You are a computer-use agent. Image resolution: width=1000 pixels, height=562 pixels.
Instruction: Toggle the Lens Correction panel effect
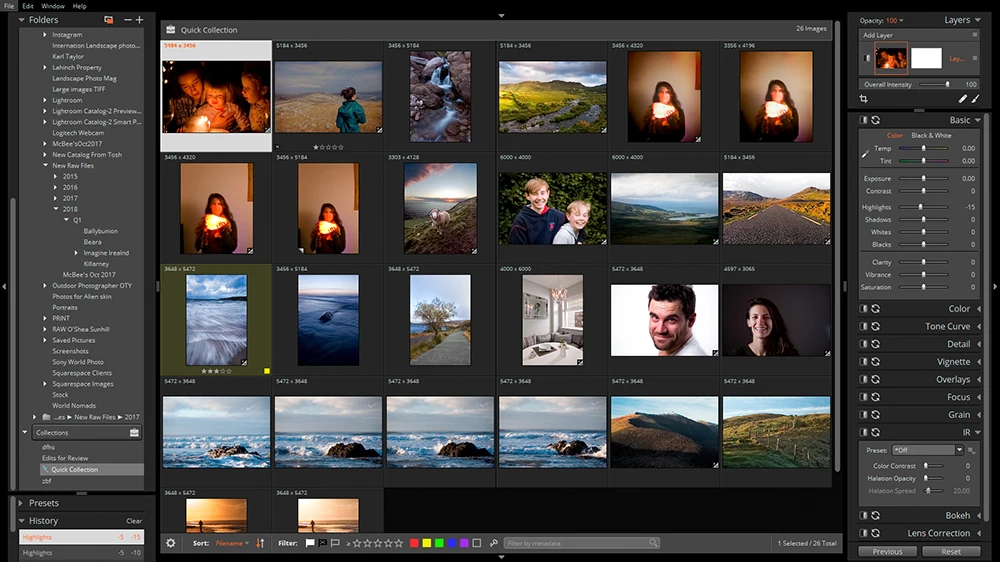864,533
